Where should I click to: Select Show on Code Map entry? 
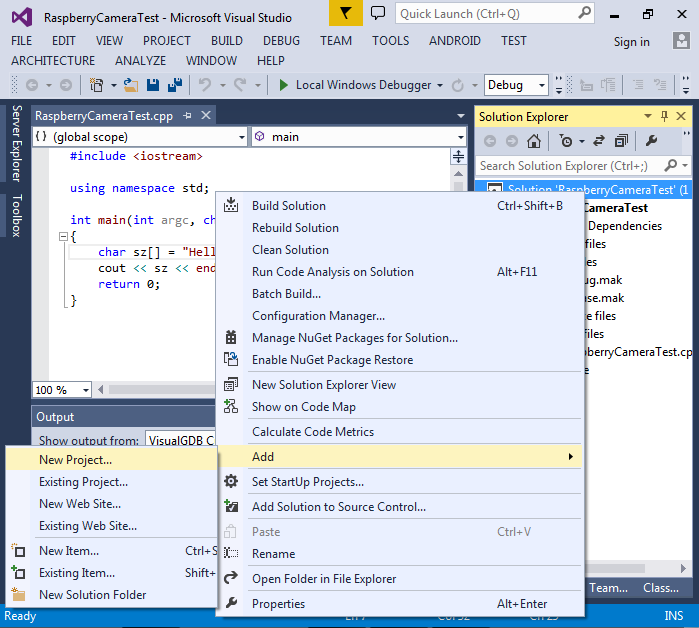click(400, 407)
